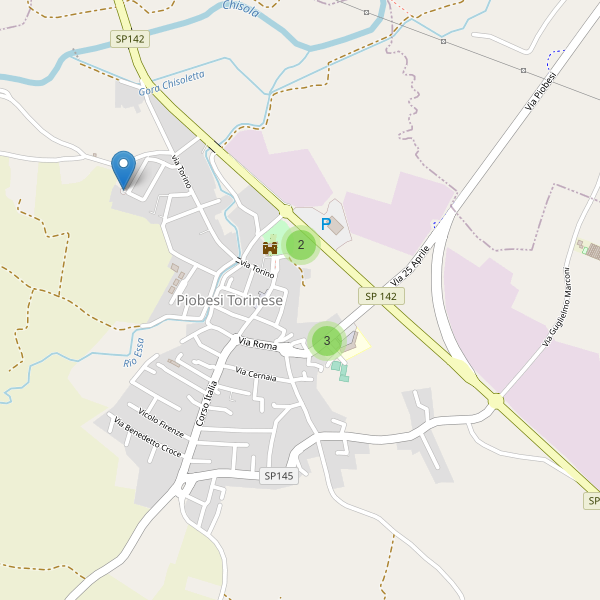This screenshot has width=600, height=600.
Task: Click the blue location pin marker
Action: click(123, 170)
